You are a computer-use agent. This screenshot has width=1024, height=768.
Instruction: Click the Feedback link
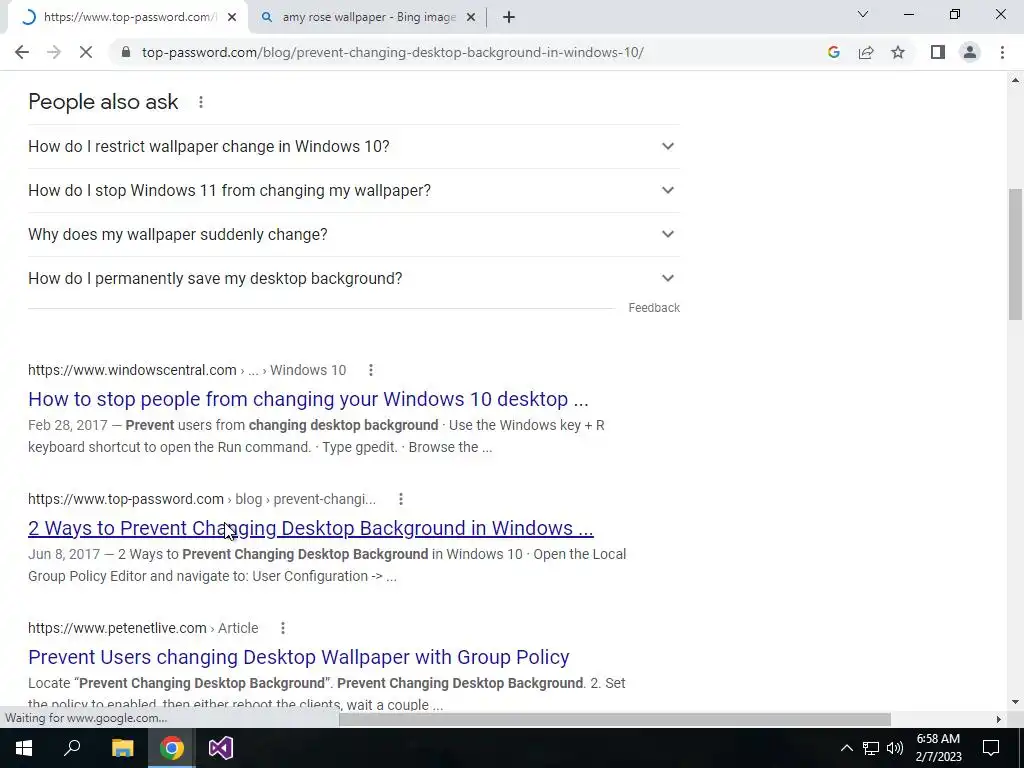(654, 308)
